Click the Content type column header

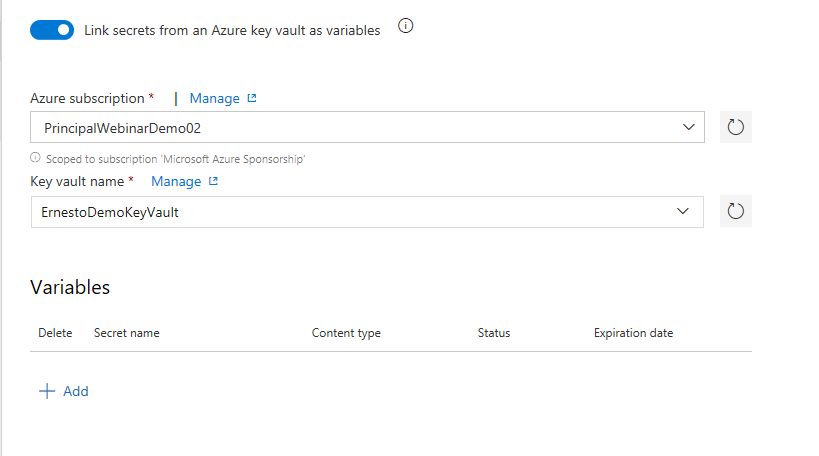(346, 333)
